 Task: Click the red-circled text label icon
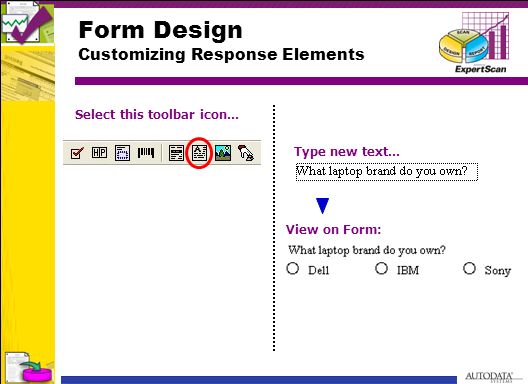pos(199,153)
